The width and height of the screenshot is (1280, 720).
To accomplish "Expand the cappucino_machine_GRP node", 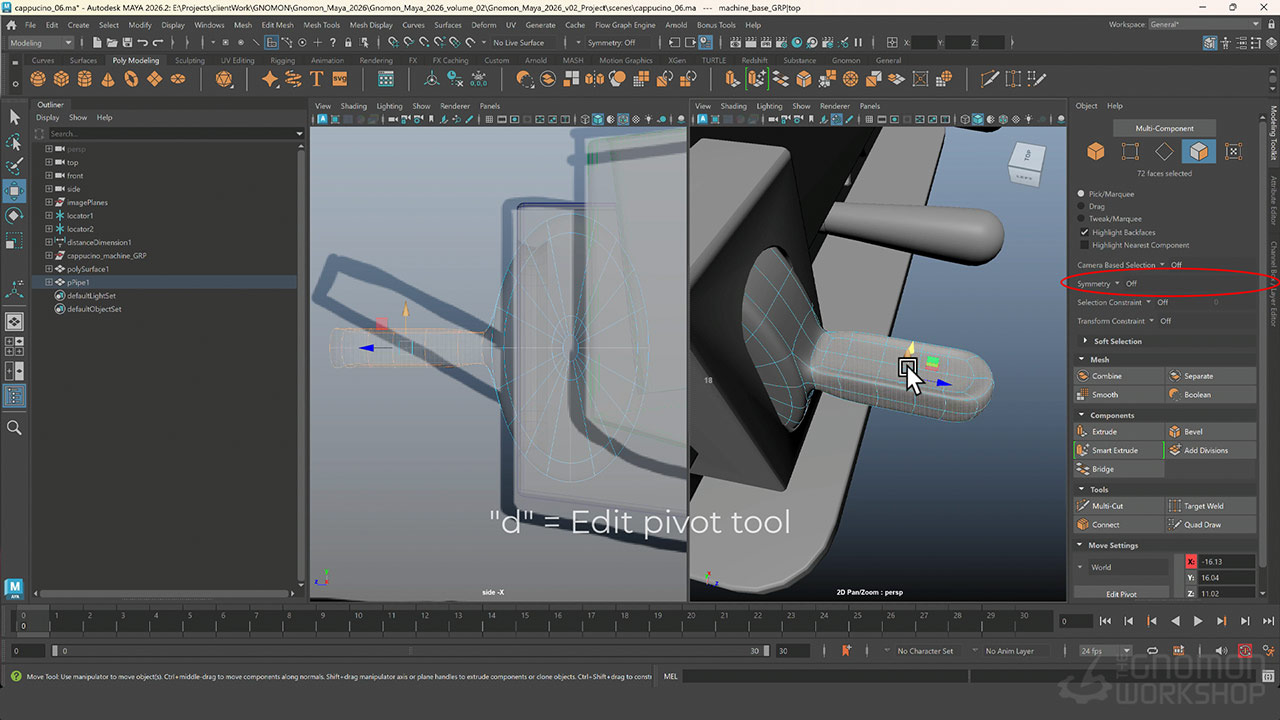I will coord(48,256).
